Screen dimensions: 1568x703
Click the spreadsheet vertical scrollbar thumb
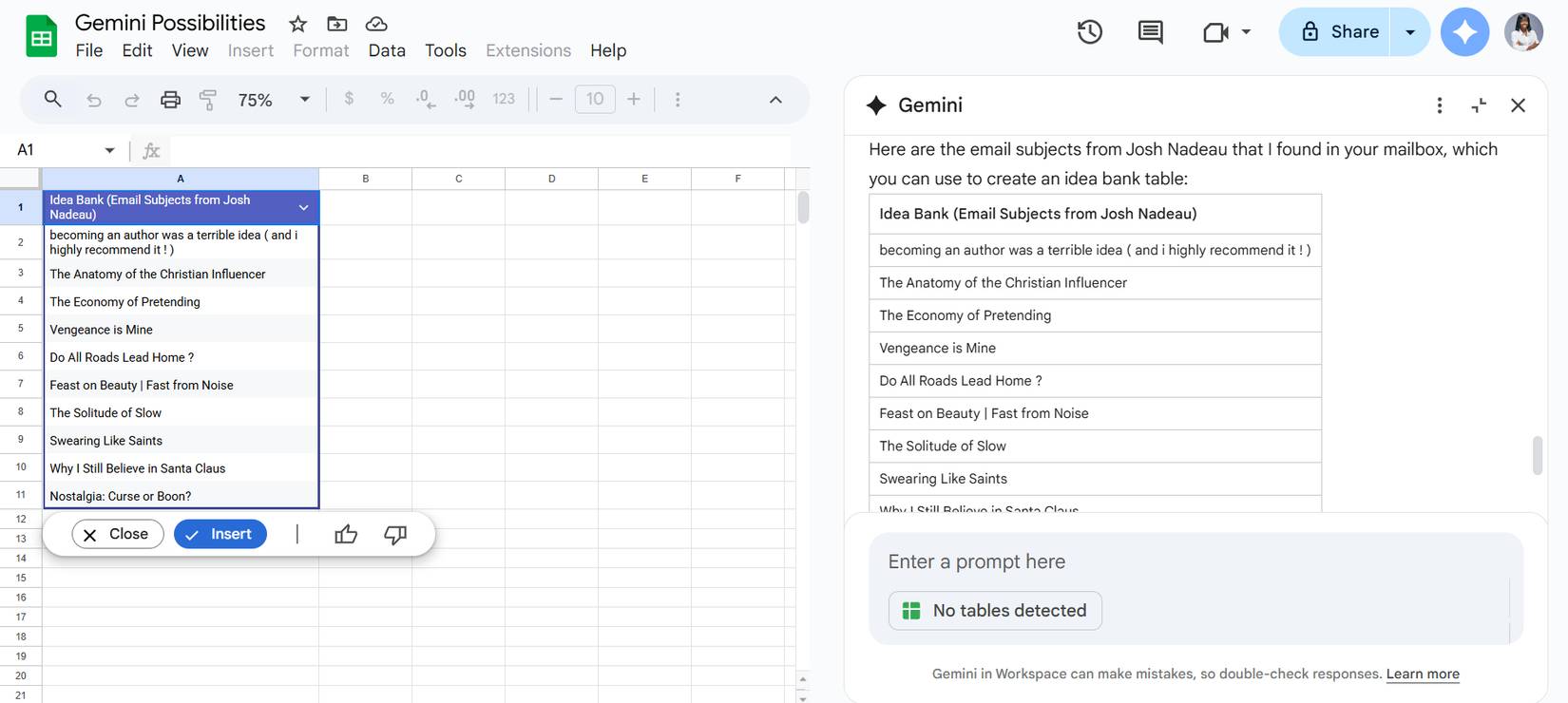point(803,207)
